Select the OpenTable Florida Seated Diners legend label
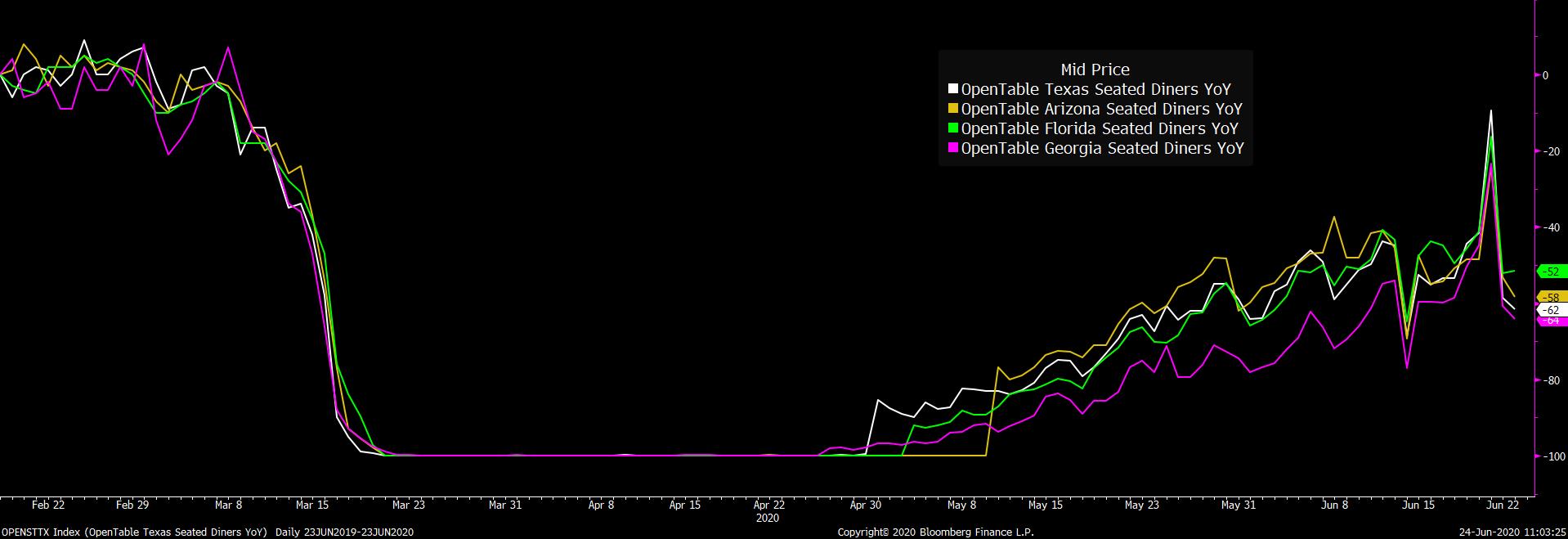Screen dimensions: 1568x539 (1099, 129)
